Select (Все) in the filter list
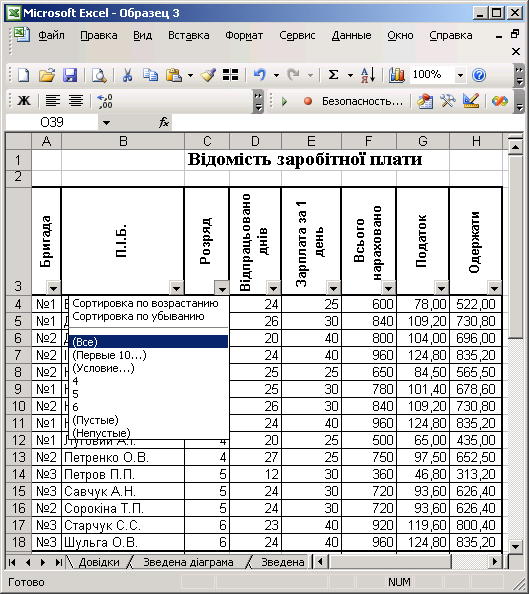The image size is (529, 594). tap(149, 342)
